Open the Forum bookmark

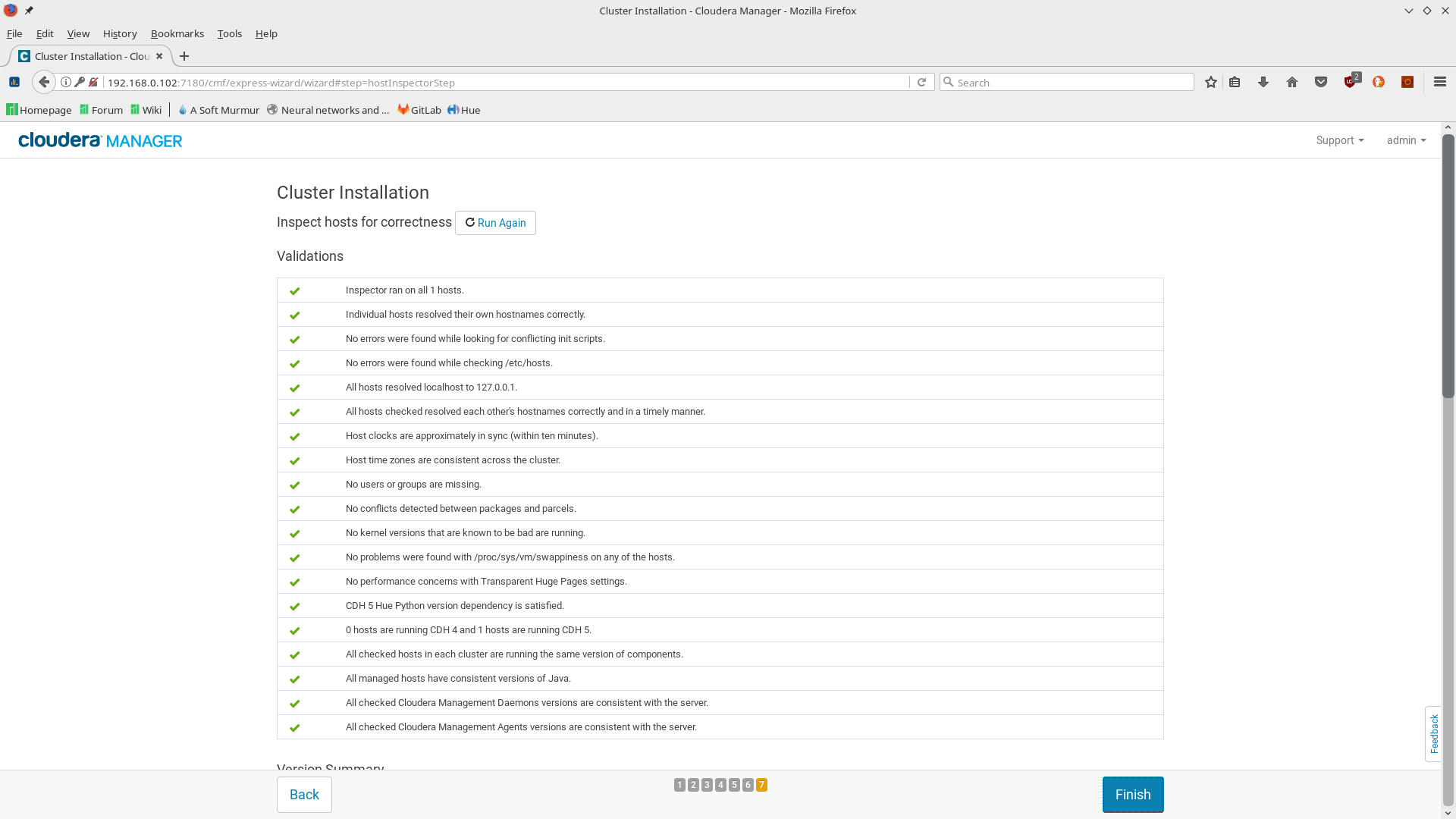pyautogui.click(x=101, y=110)
